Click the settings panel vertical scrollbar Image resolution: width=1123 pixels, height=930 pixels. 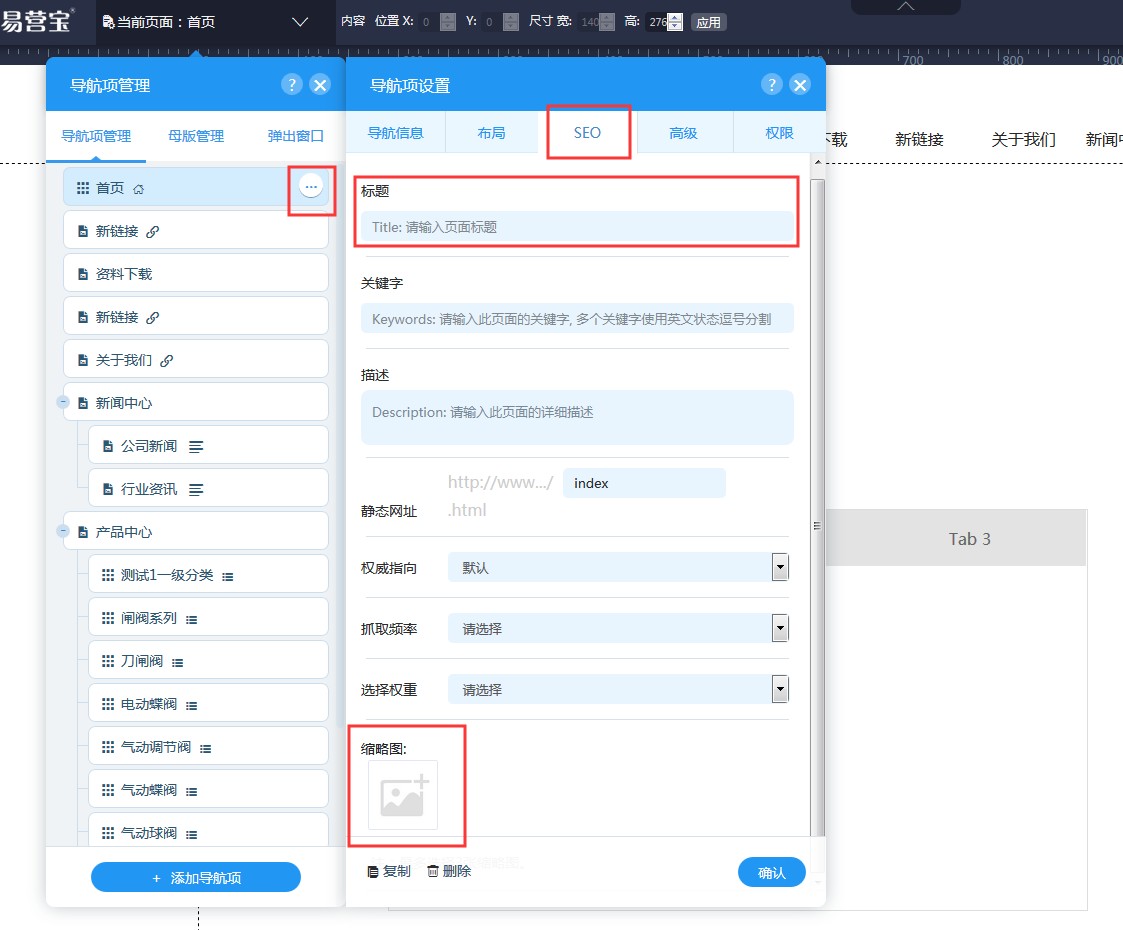[817, 508]
